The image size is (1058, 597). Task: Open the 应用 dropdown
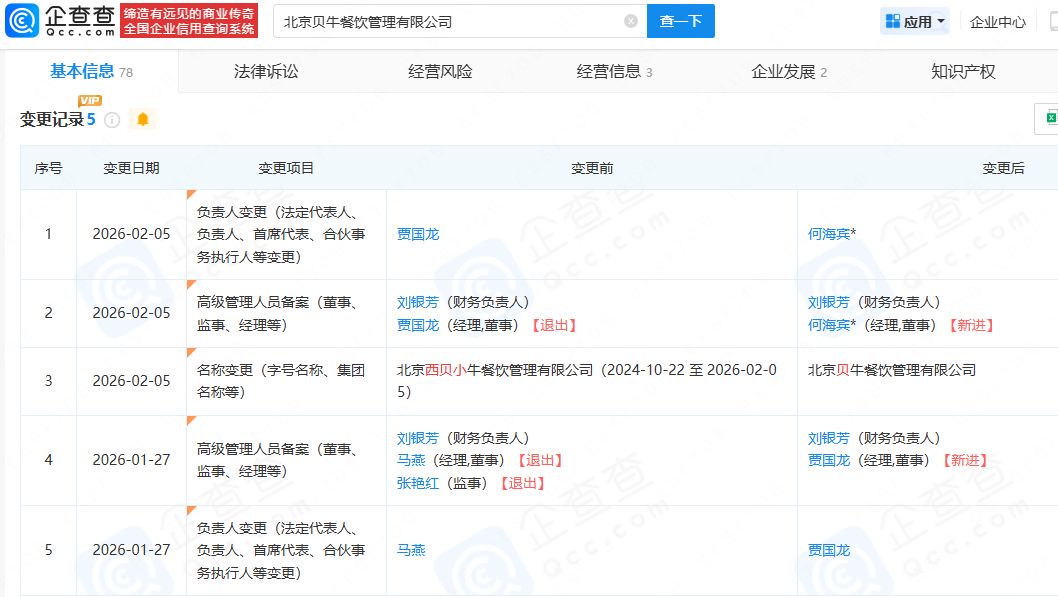[x=914, y=20]
